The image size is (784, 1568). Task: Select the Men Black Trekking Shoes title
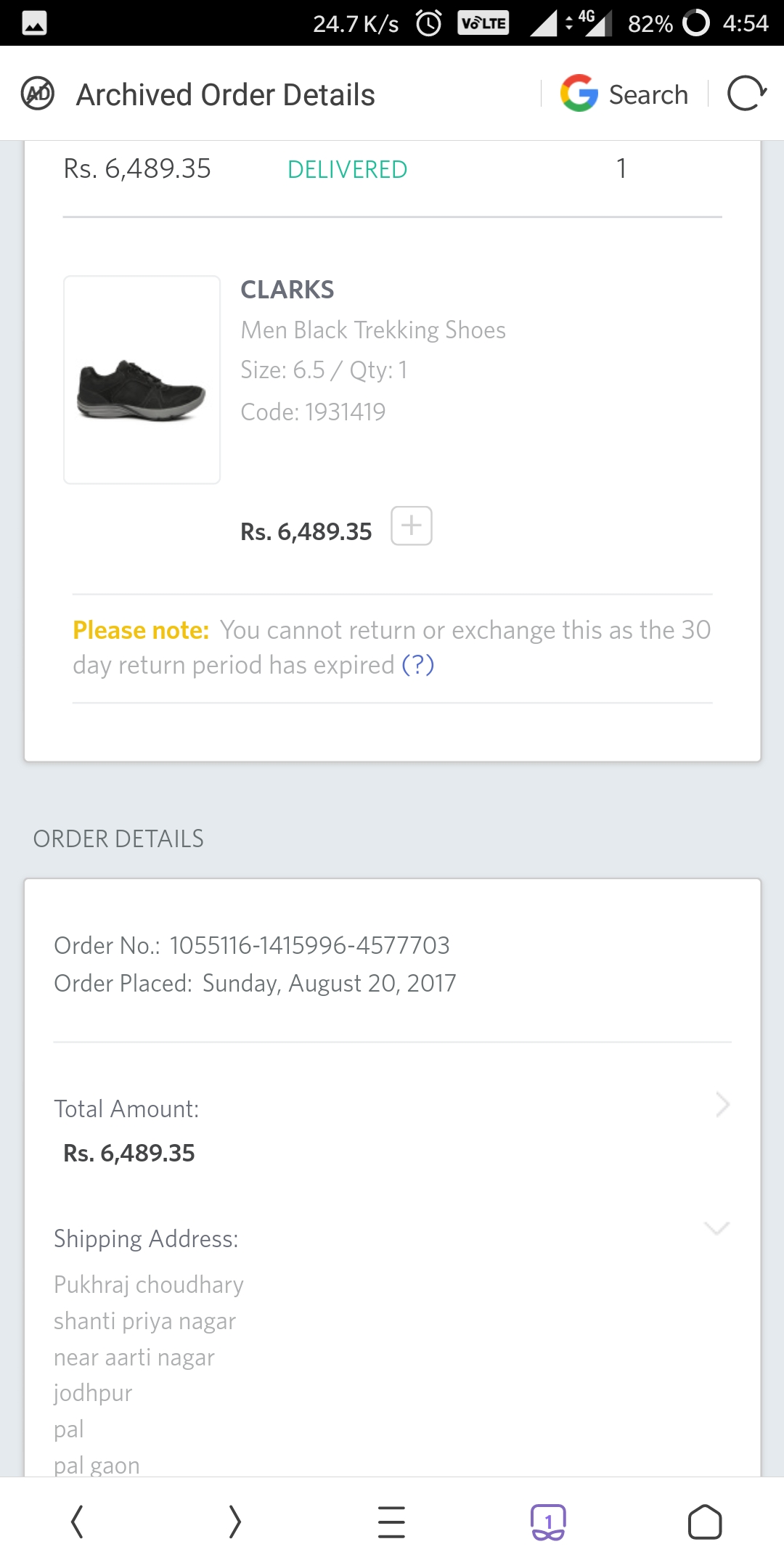(x=373, y=330)
